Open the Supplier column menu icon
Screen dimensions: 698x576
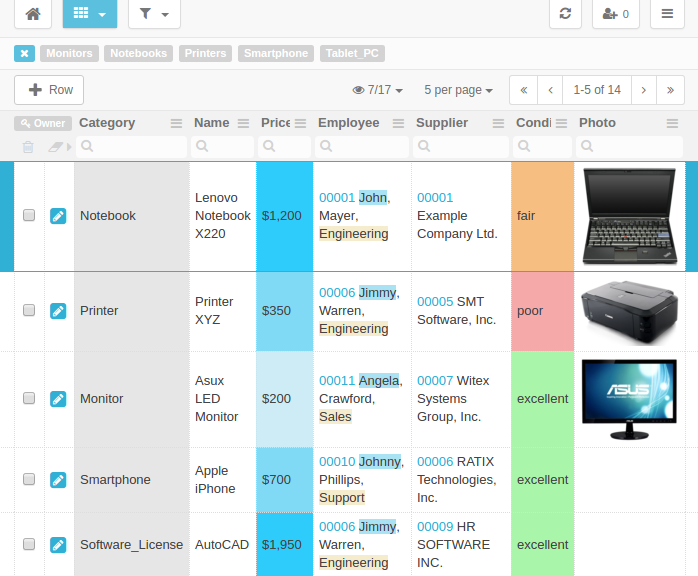(x=498, y=123)
